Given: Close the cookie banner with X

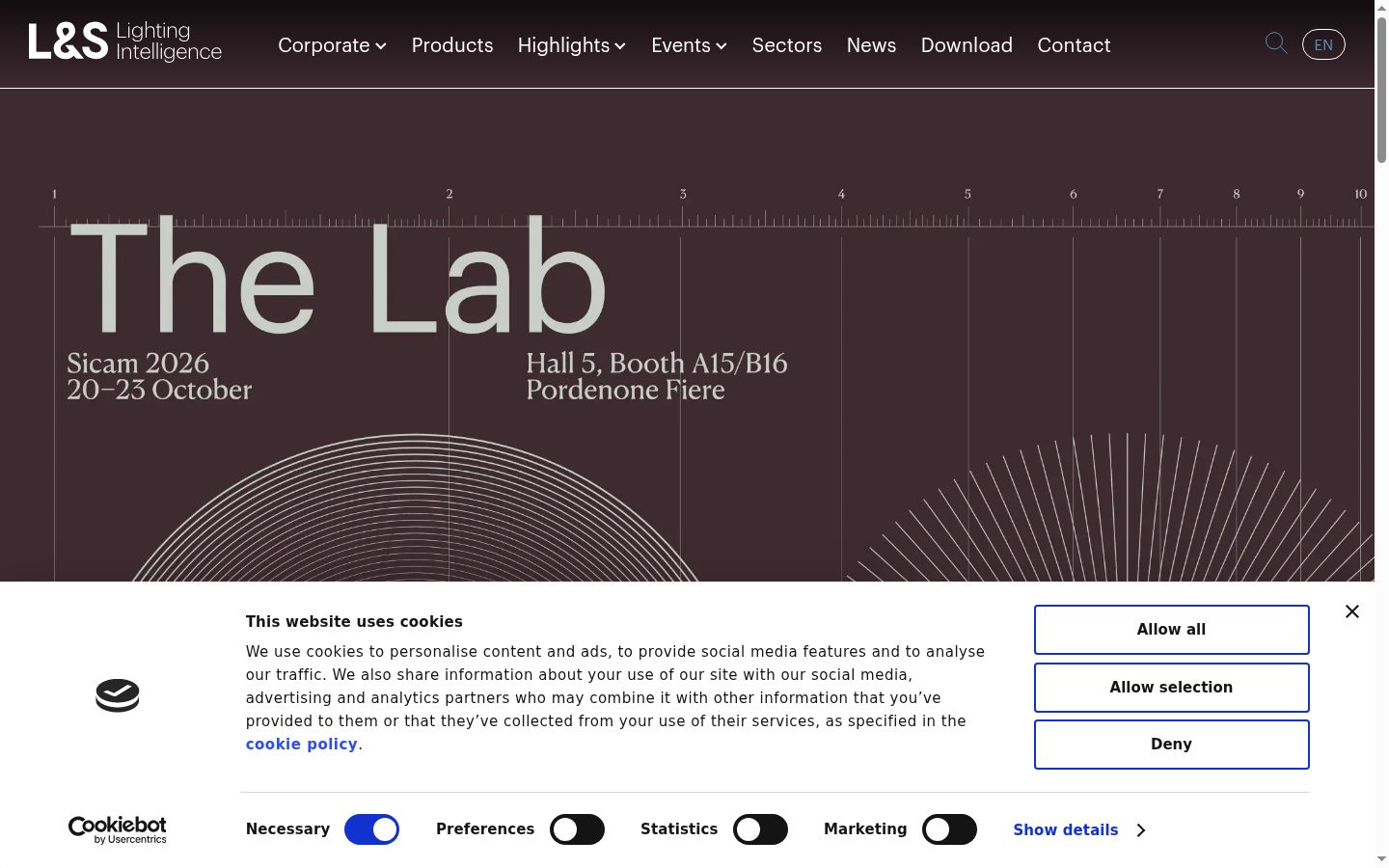Looking at the screenshot, I should tap(1352, 611).
